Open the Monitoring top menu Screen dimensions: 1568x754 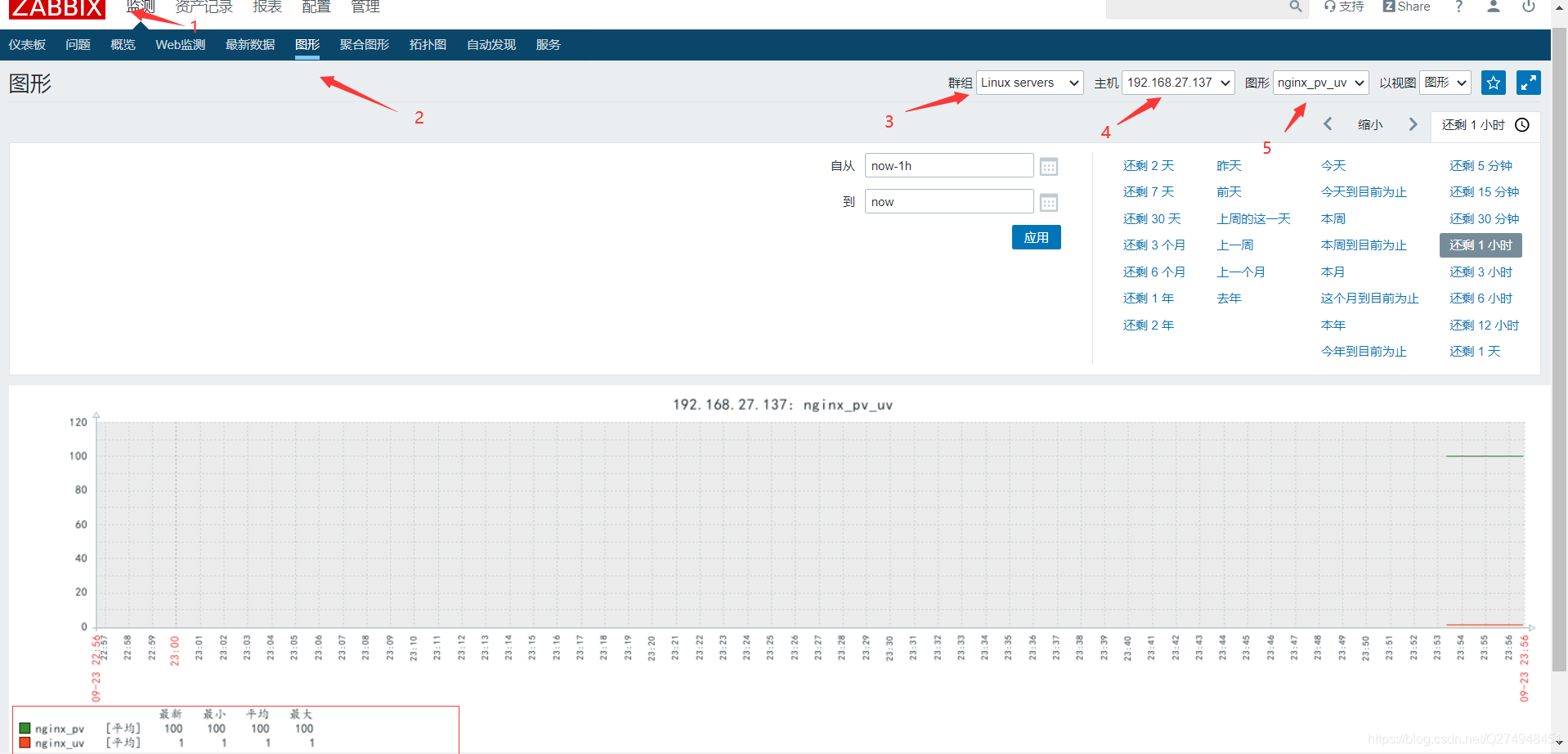pyautogui.click(x=141, y=7)
